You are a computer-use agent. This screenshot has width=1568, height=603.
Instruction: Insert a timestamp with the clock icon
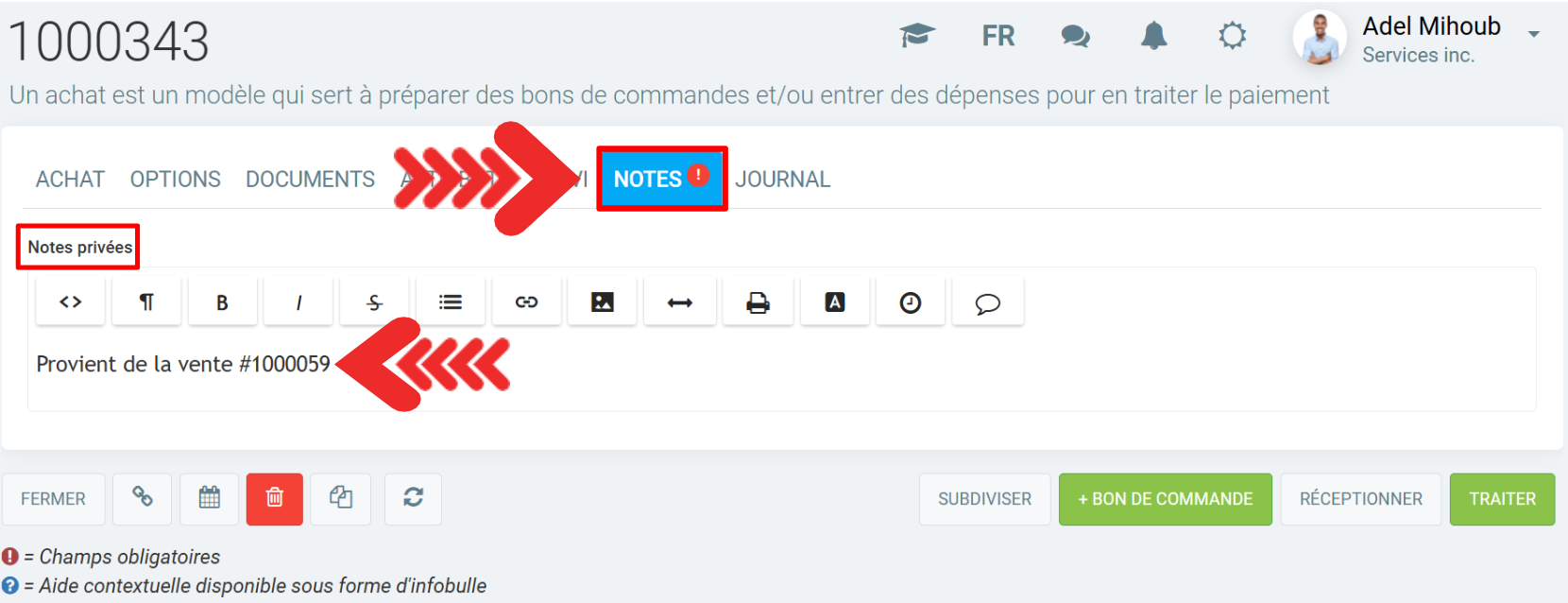(x=911, y=302)
